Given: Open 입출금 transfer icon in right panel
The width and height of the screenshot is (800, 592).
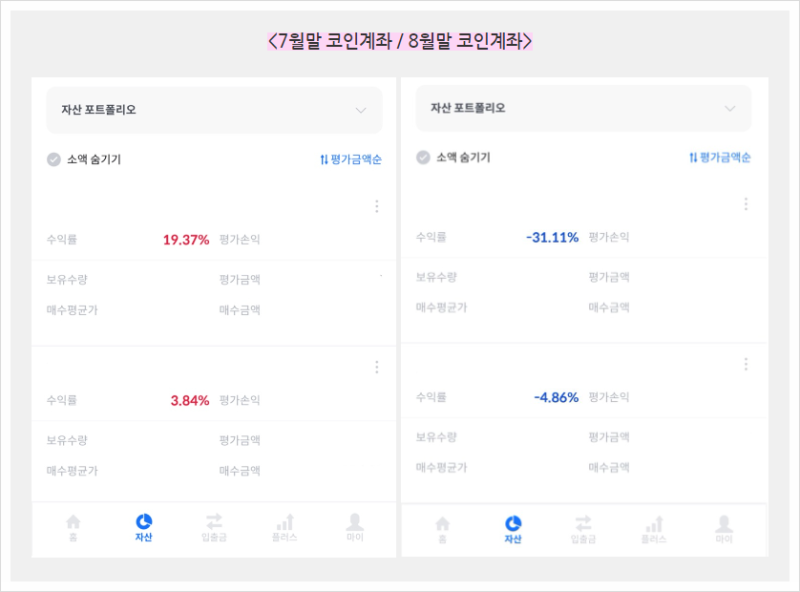Looking at the screenshot, I should click(583, 524).
